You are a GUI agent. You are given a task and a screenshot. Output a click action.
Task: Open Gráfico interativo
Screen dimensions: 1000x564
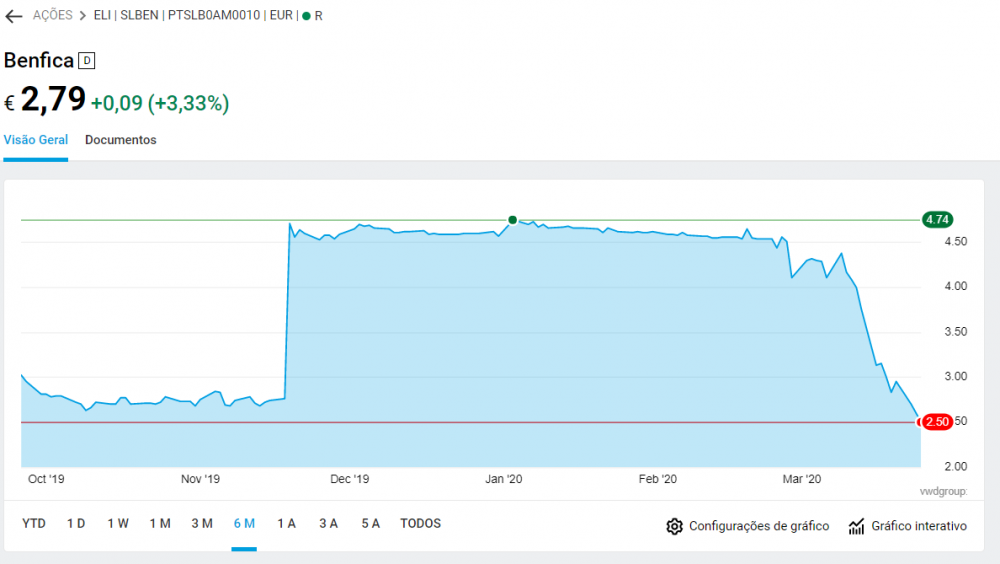click(919, 526)
